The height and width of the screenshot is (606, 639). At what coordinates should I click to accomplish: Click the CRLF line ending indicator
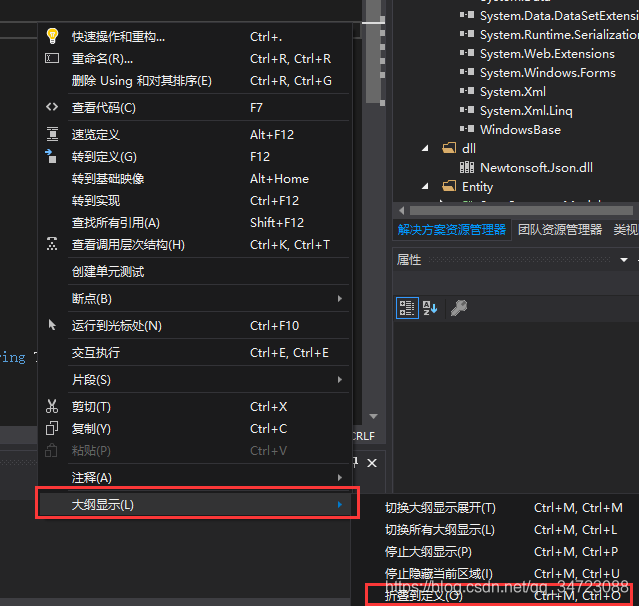pos(364,436)
